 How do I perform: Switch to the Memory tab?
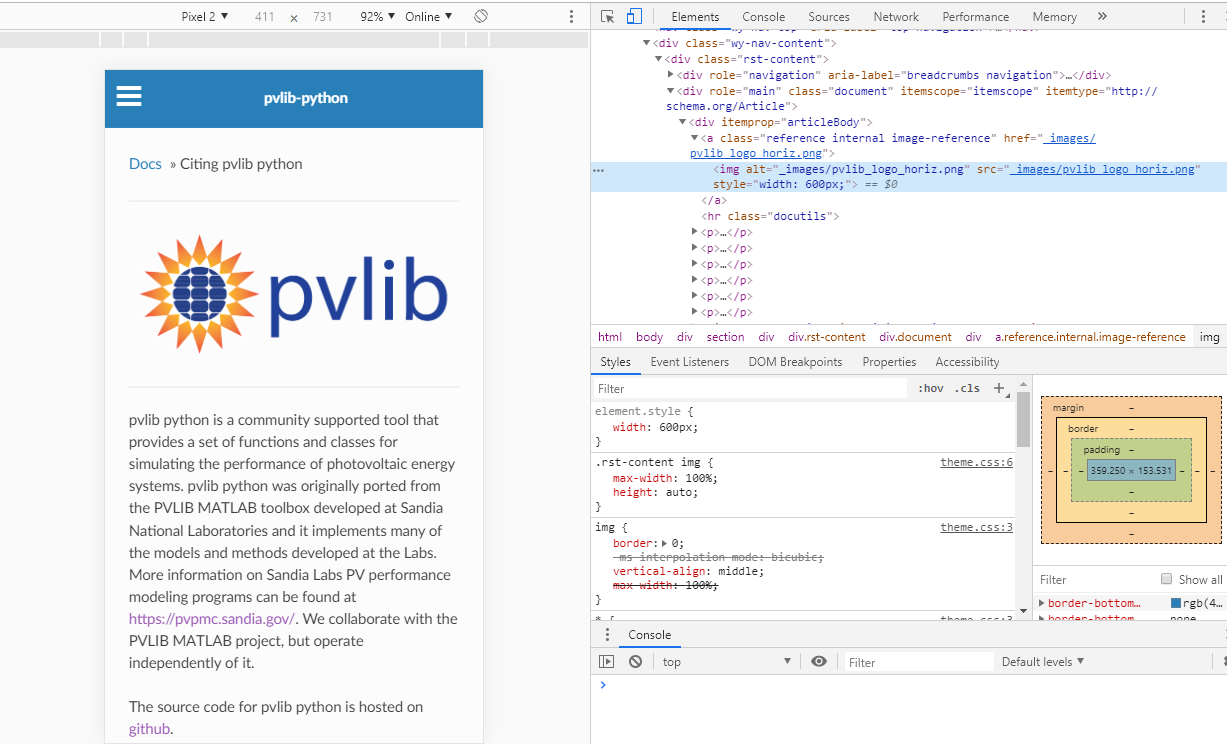point(1054,16)
